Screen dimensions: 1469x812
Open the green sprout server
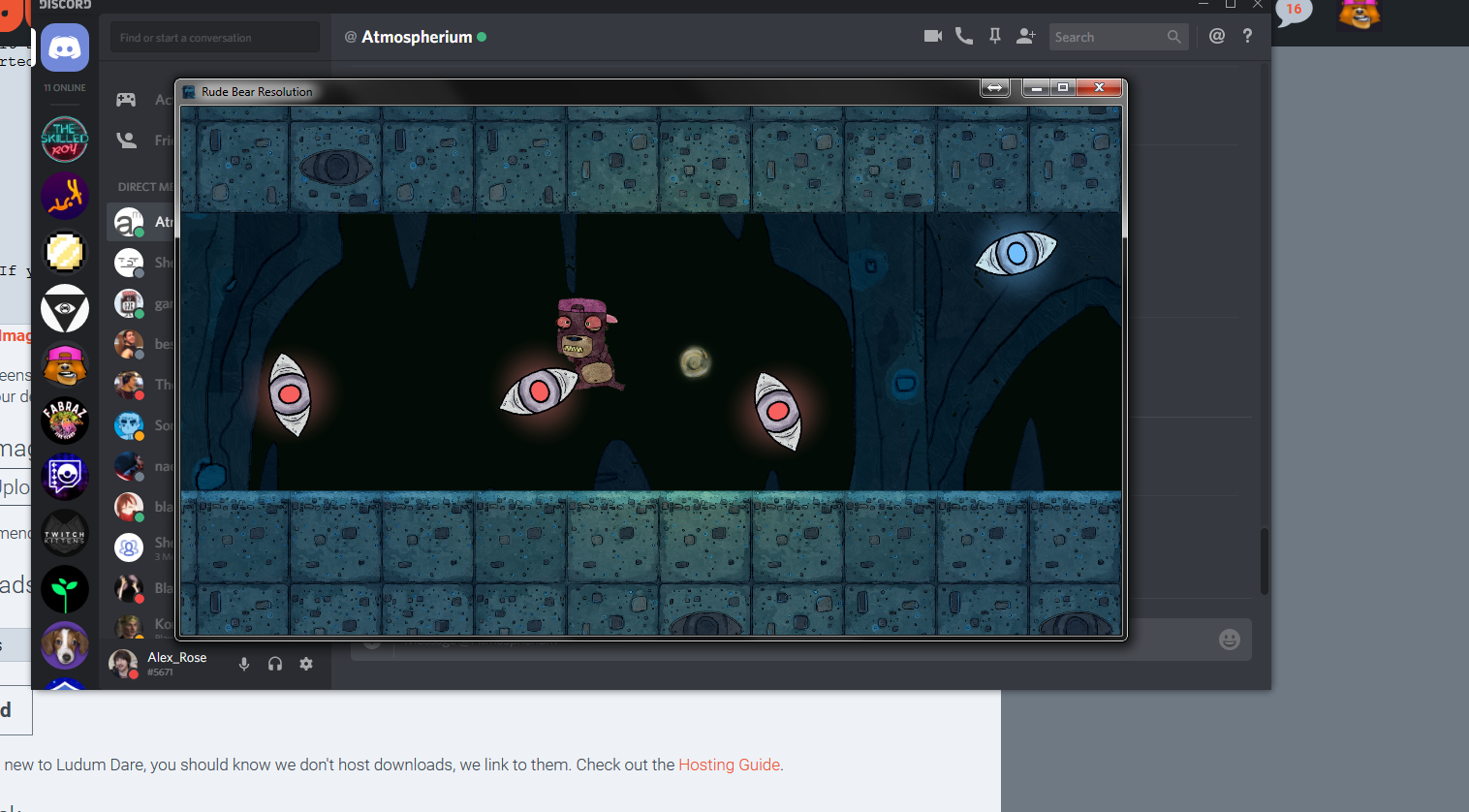[x=65, y=589]
